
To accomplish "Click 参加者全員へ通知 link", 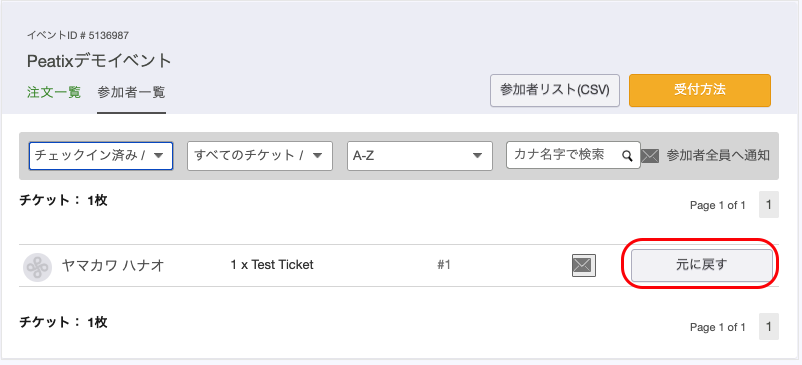I will 718,156.
